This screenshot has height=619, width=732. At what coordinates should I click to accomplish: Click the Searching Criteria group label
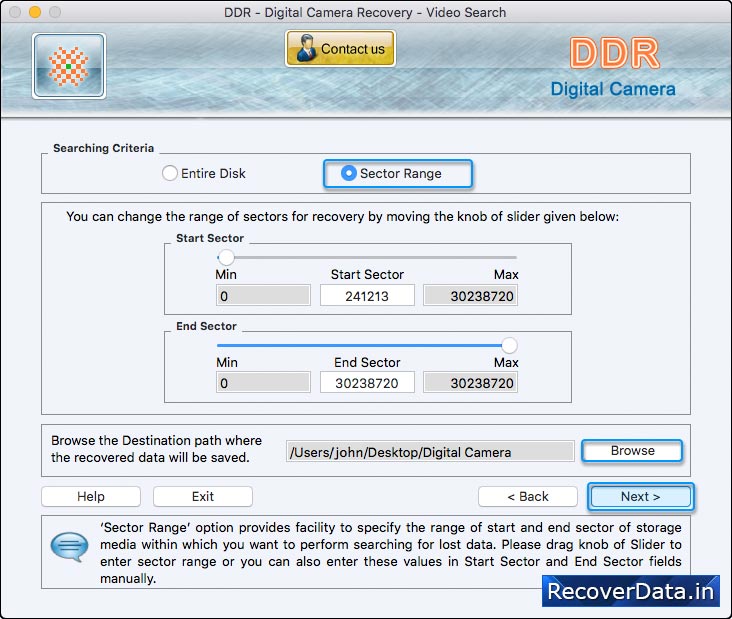[x=104, y=148]
